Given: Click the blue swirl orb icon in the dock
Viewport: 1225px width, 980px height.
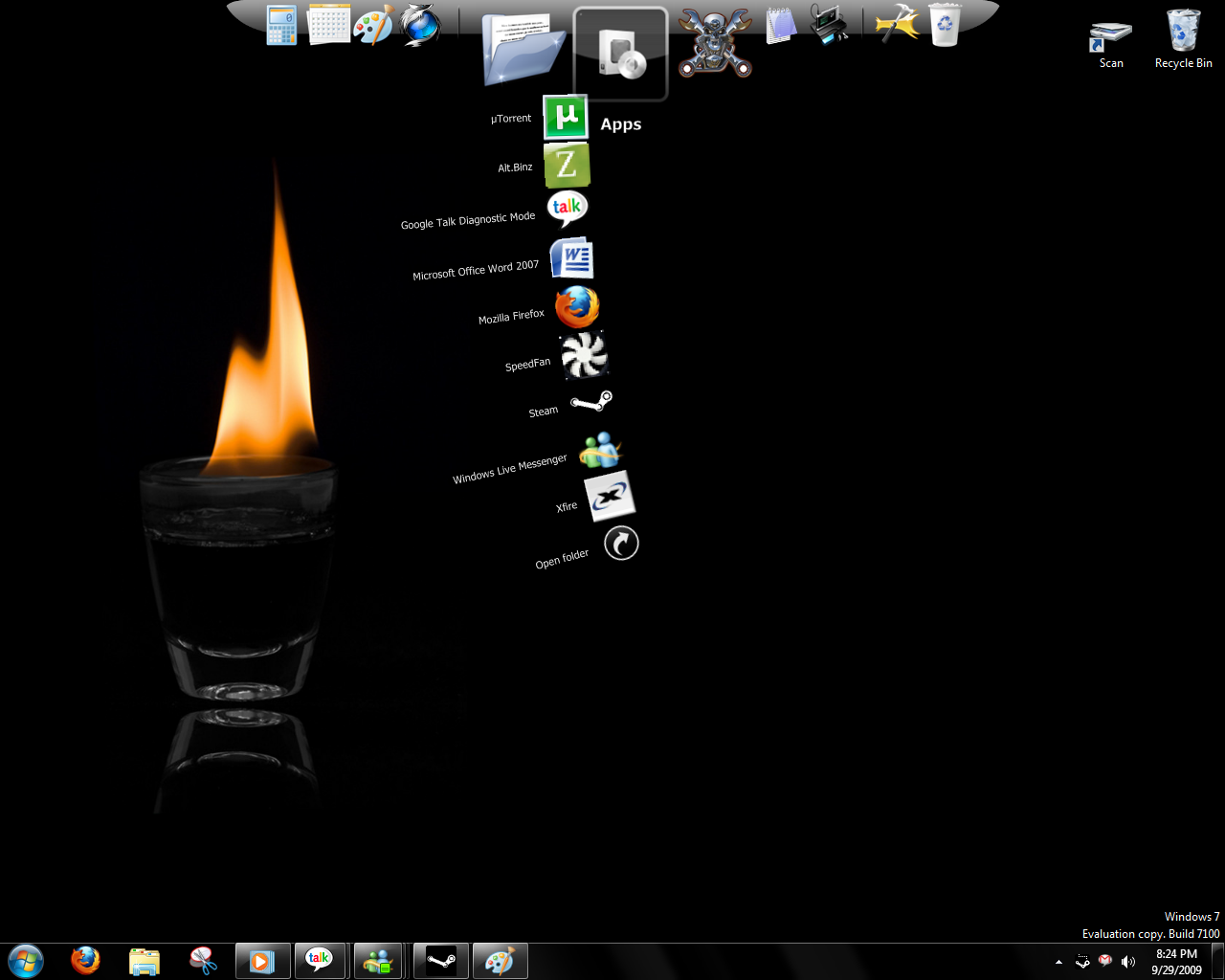Looking at the screenshot, I should point(420,25).
